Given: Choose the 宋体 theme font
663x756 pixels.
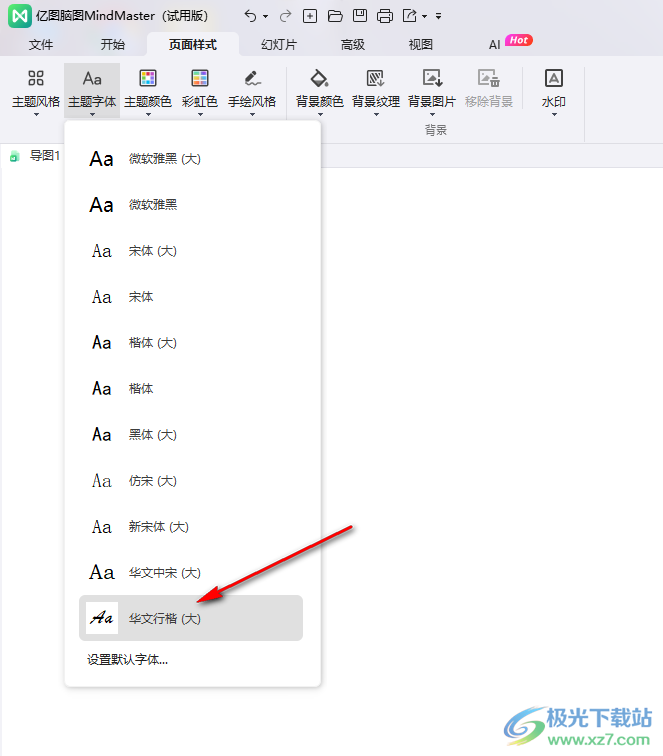Looking at the screenshot, I should 191,297.
